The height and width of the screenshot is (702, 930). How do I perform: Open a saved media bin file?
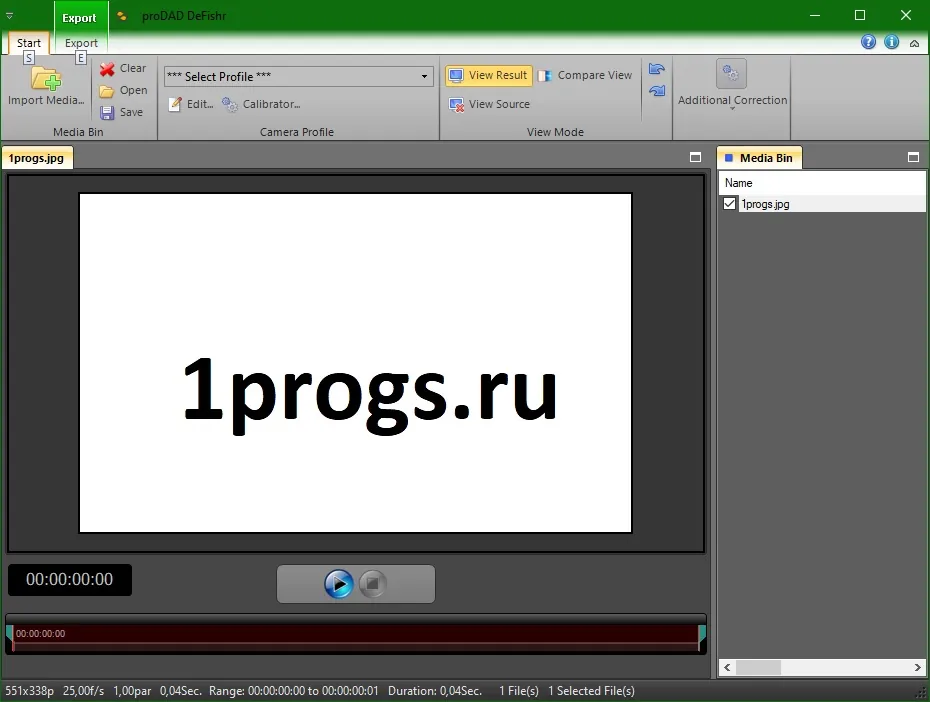pyautogui.click(x=124, y=91)
